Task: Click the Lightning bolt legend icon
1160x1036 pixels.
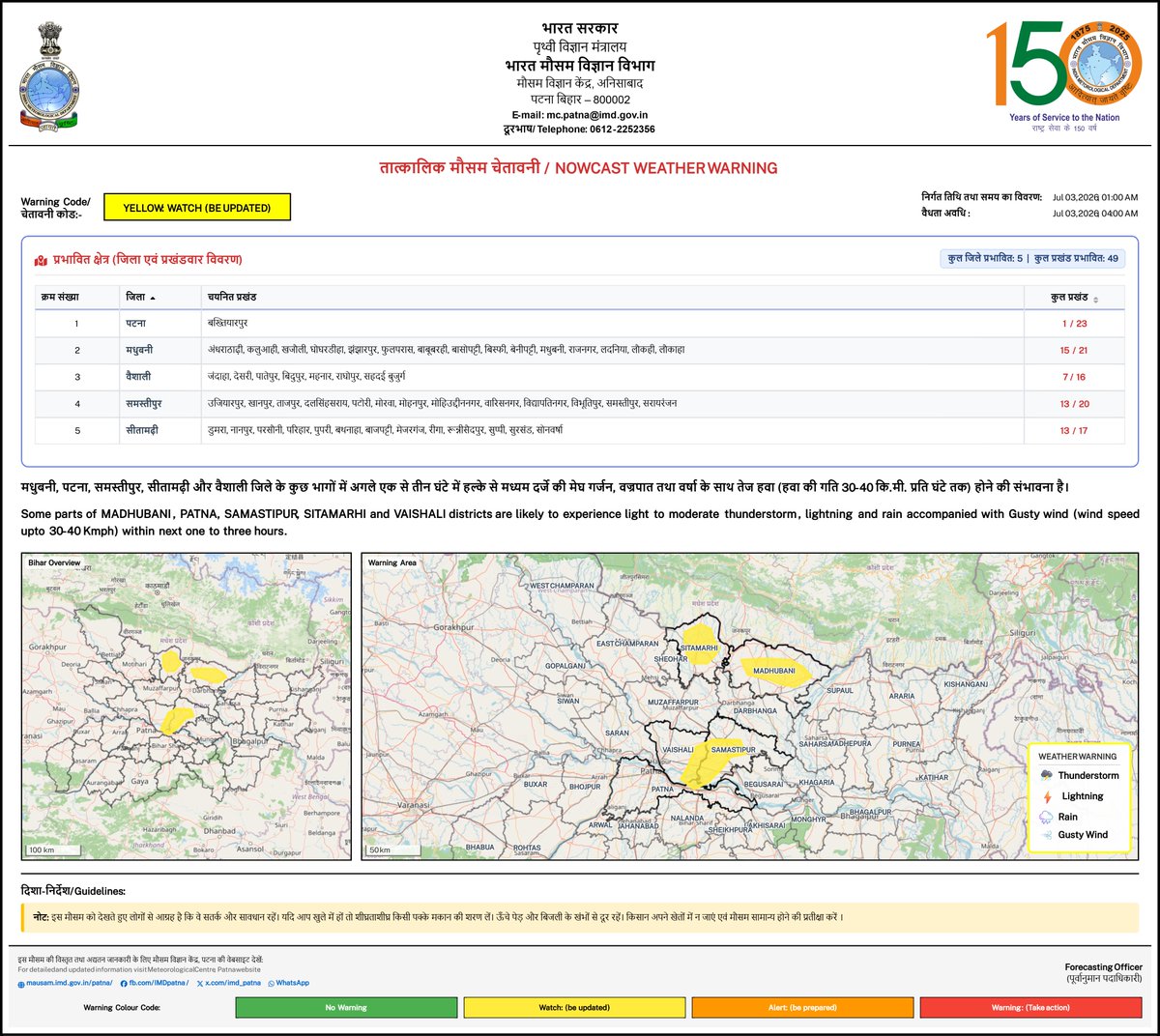Action: point(1046,796)
